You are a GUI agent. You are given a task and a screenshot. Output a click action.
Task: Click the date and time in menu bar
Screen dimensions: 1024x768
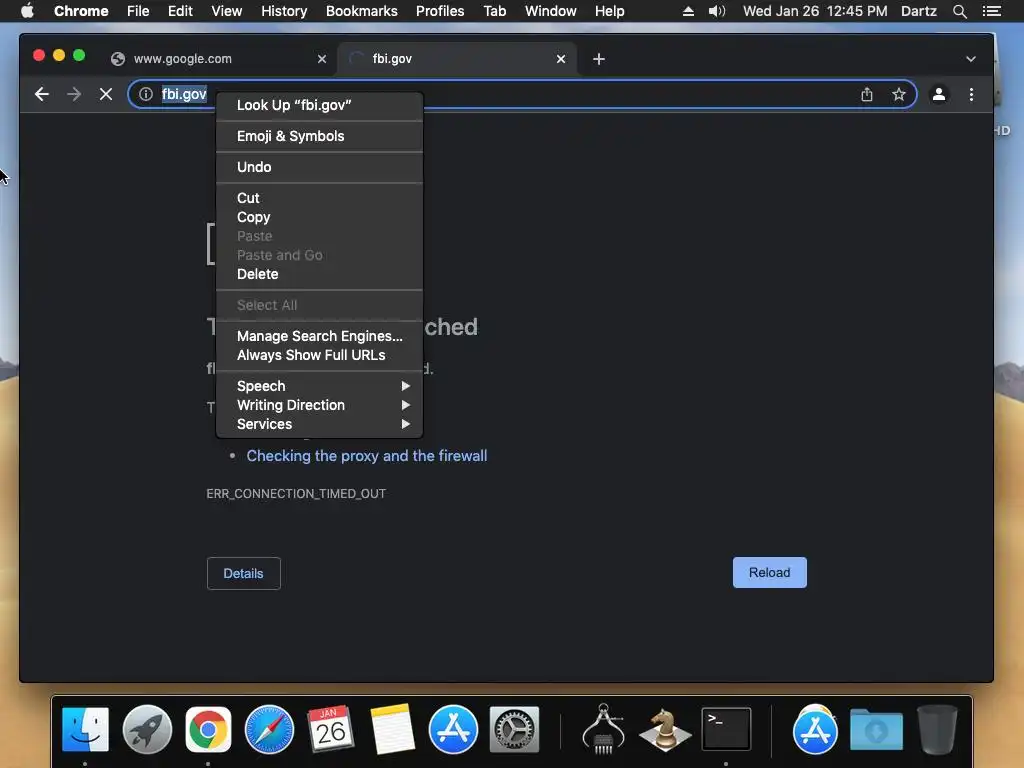815,11
